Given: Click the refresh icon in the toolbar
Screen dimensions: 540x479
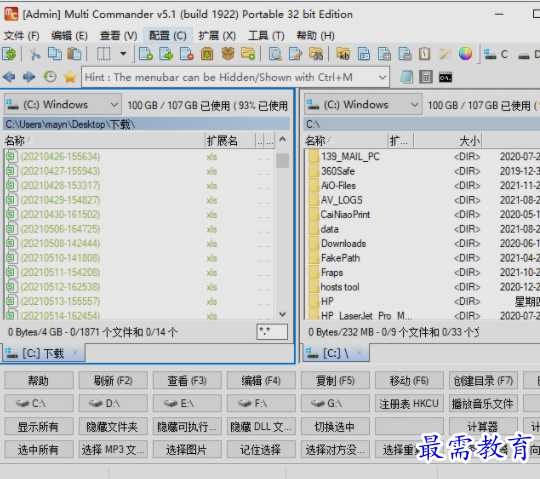Looking at the screenshot, I should tap(9, 54).
